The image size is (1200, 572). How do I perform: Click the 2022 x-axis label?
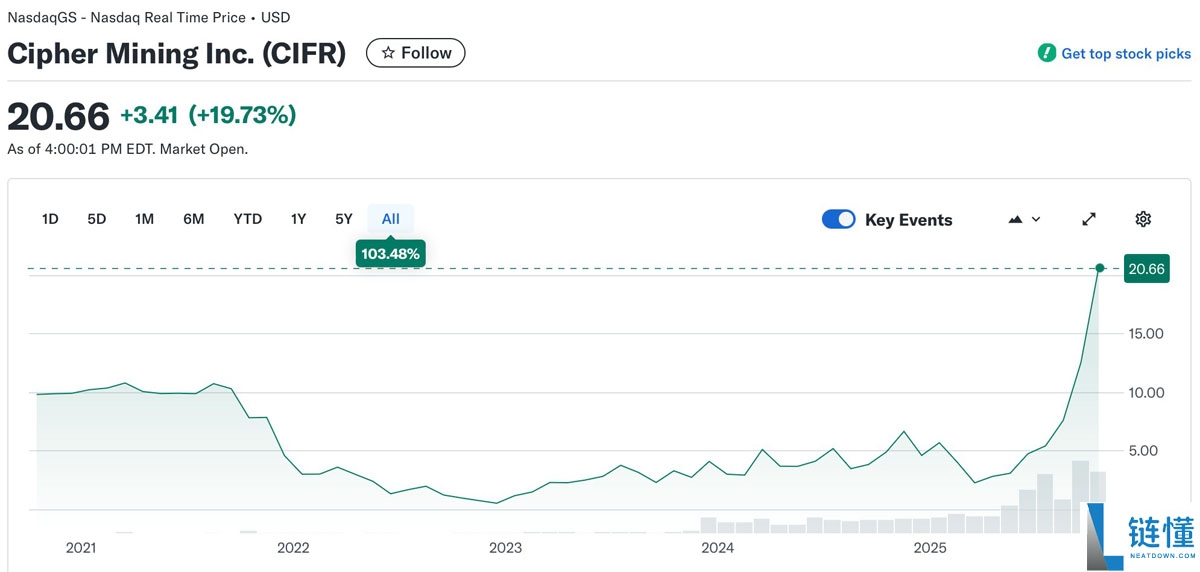(x=293, y=548)
